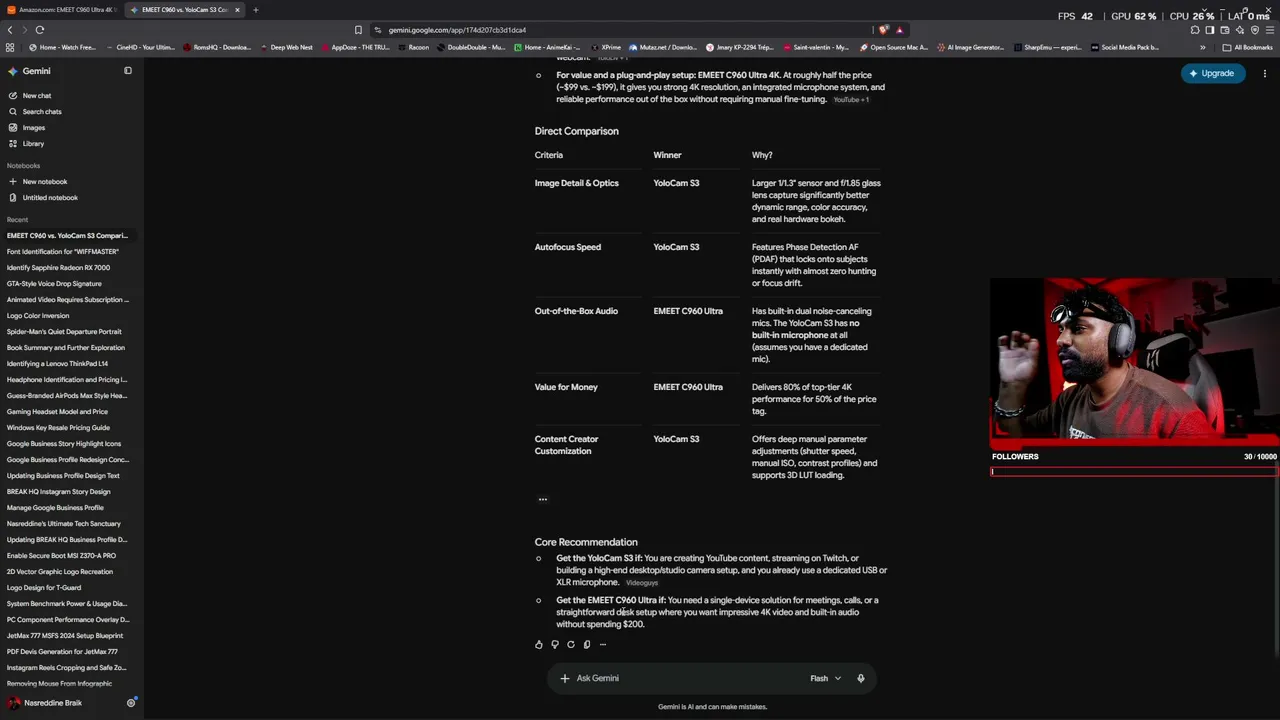Screen dimensions: 1280x720
Task: Open the Gemini three-dot menu beside Upgrade
Action: click(x=1265, y=73)
